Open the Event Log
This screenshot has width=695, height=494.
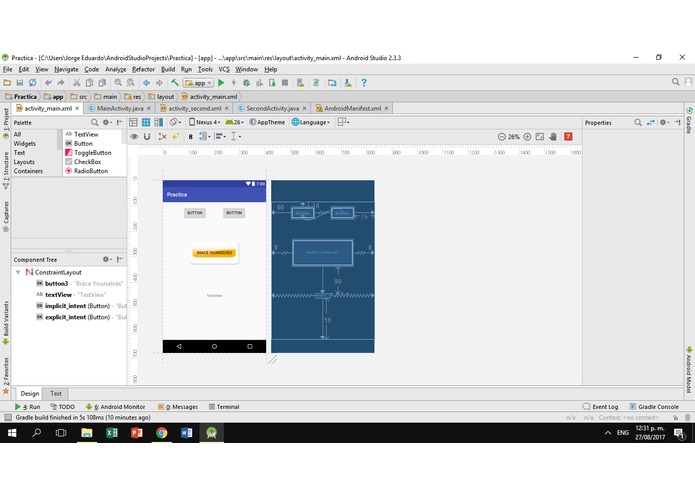tap(600, 407)
